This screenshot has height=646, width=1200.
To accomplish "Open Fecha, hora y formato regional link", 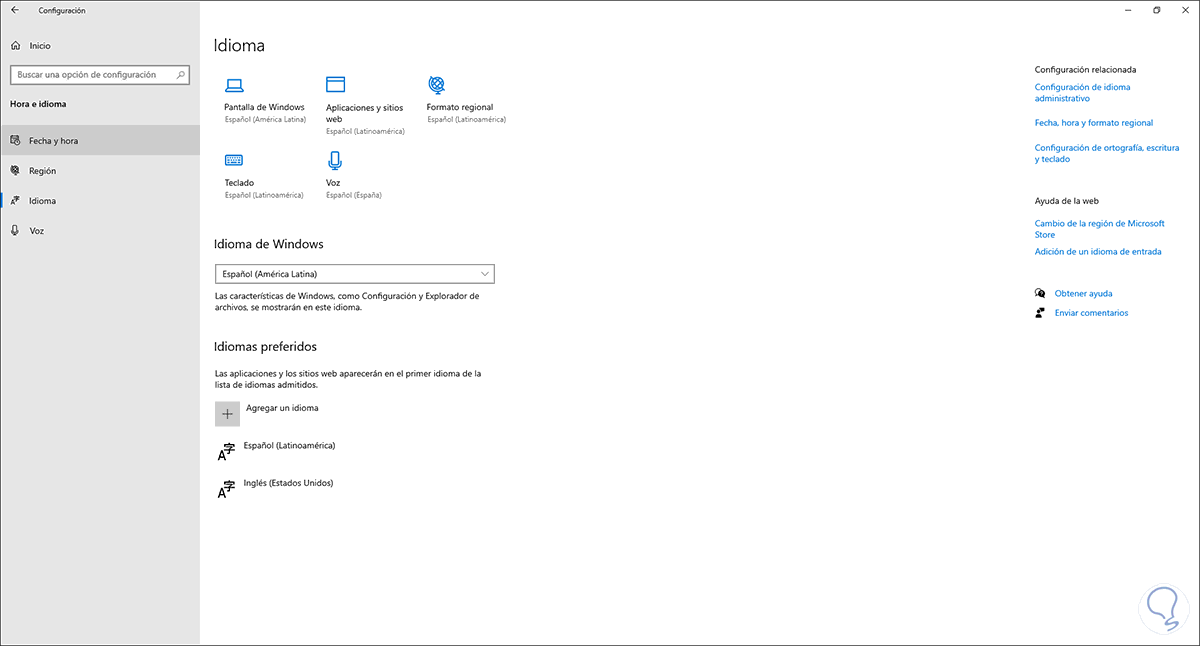I will click(1094, 123).
